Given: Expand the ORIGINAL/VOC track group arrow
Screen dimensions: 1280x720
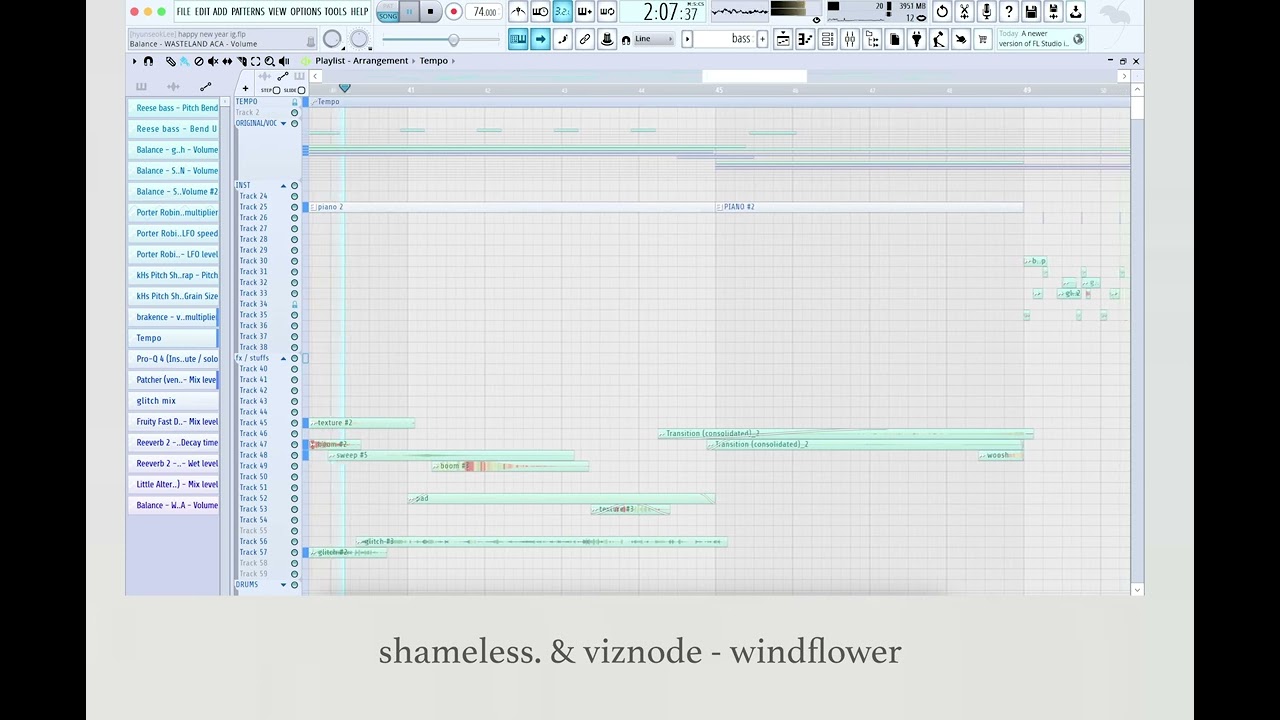Looking at the screenshot, I should 283,124.
